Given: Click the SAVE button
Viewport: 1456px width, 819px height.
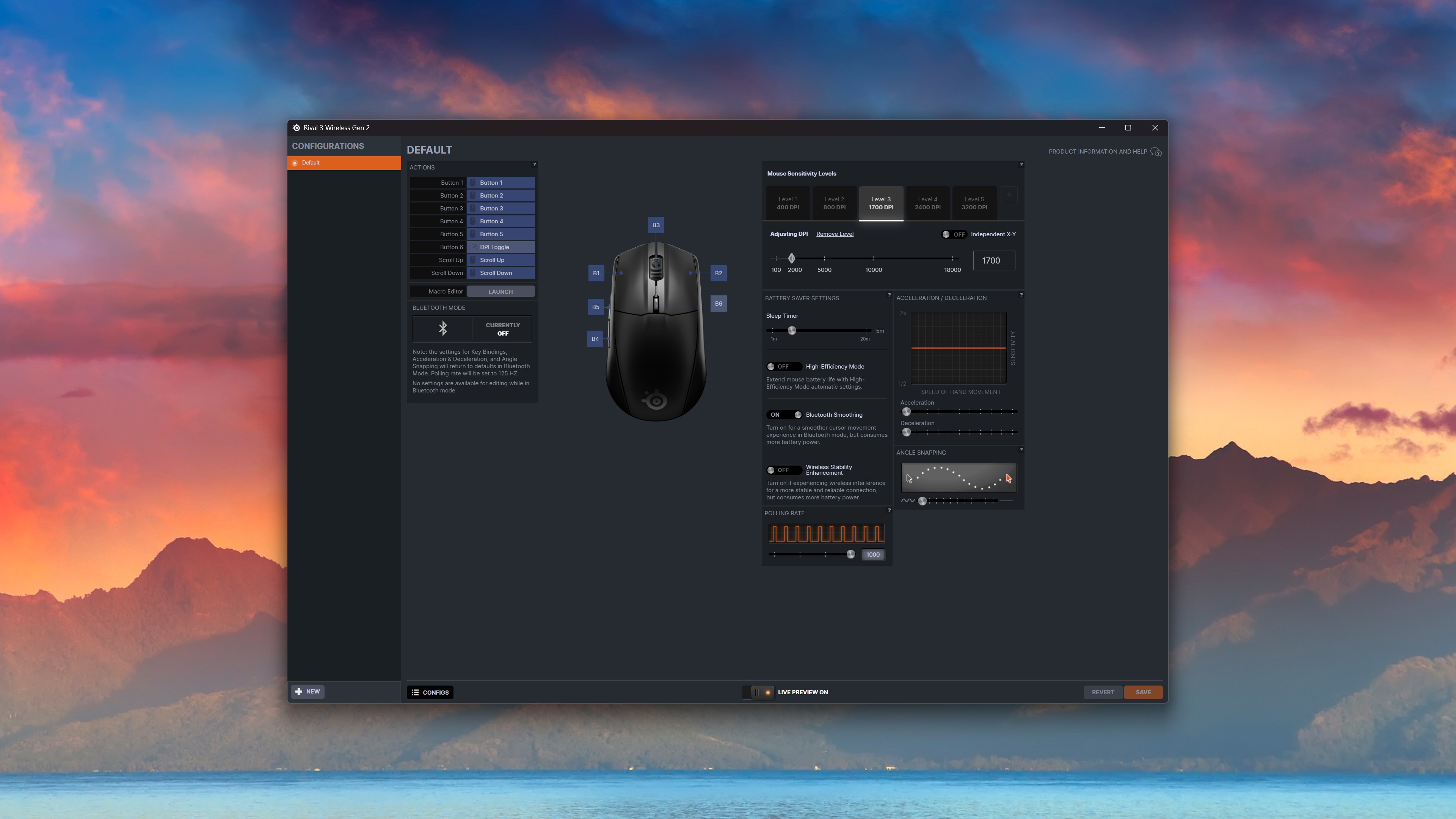Looking at the screenshot, I should [x=1143, y=692].
